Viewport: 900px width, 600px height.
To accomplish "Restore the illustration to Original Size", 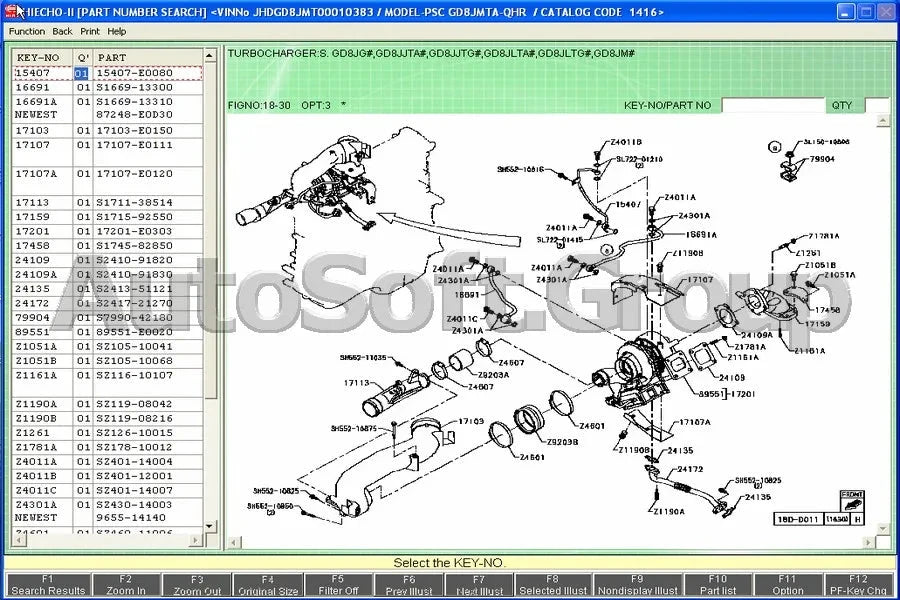I will pos(266,583).
